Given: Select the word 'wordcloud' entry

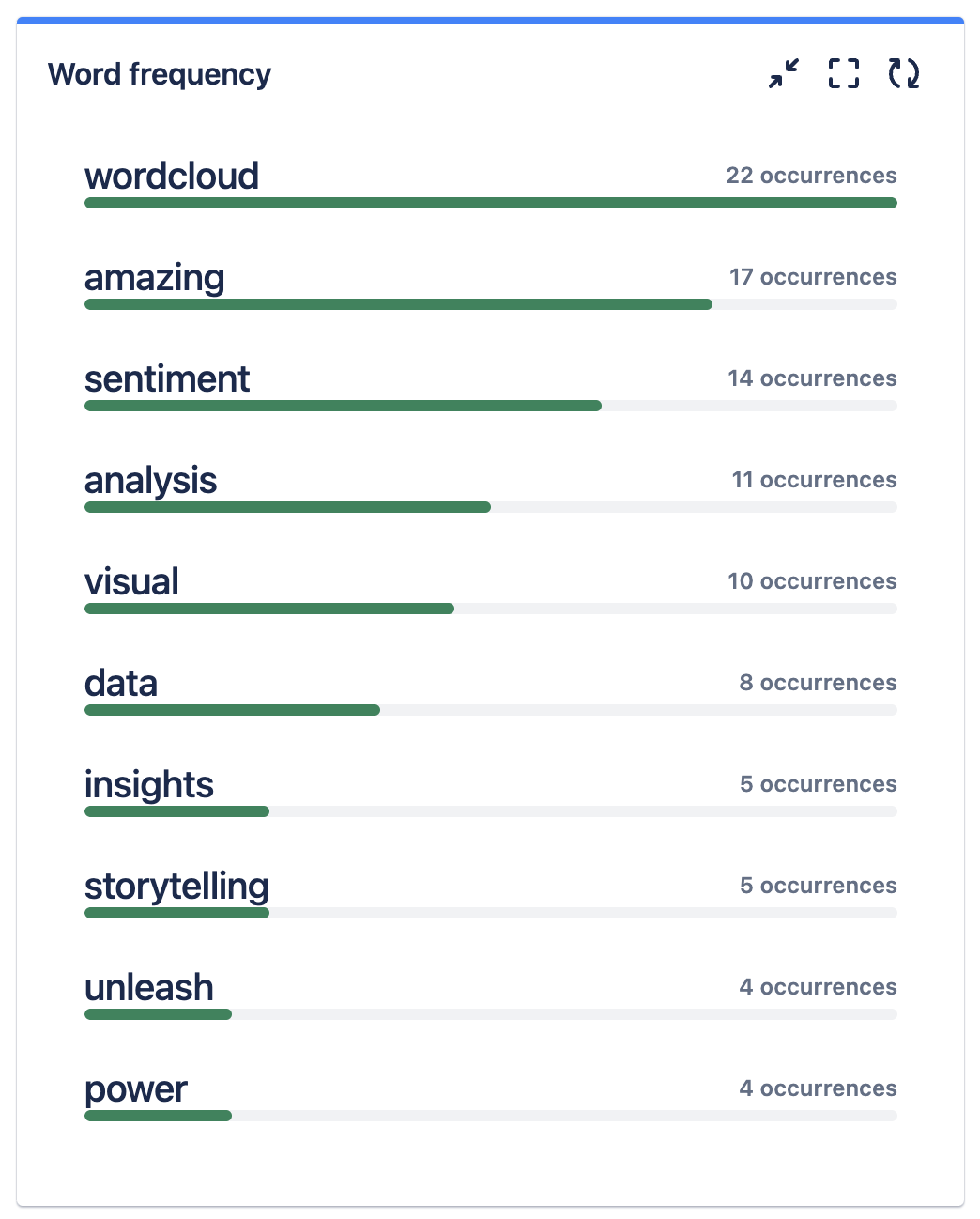Looking at the screenshot, I should coord(172,176).
